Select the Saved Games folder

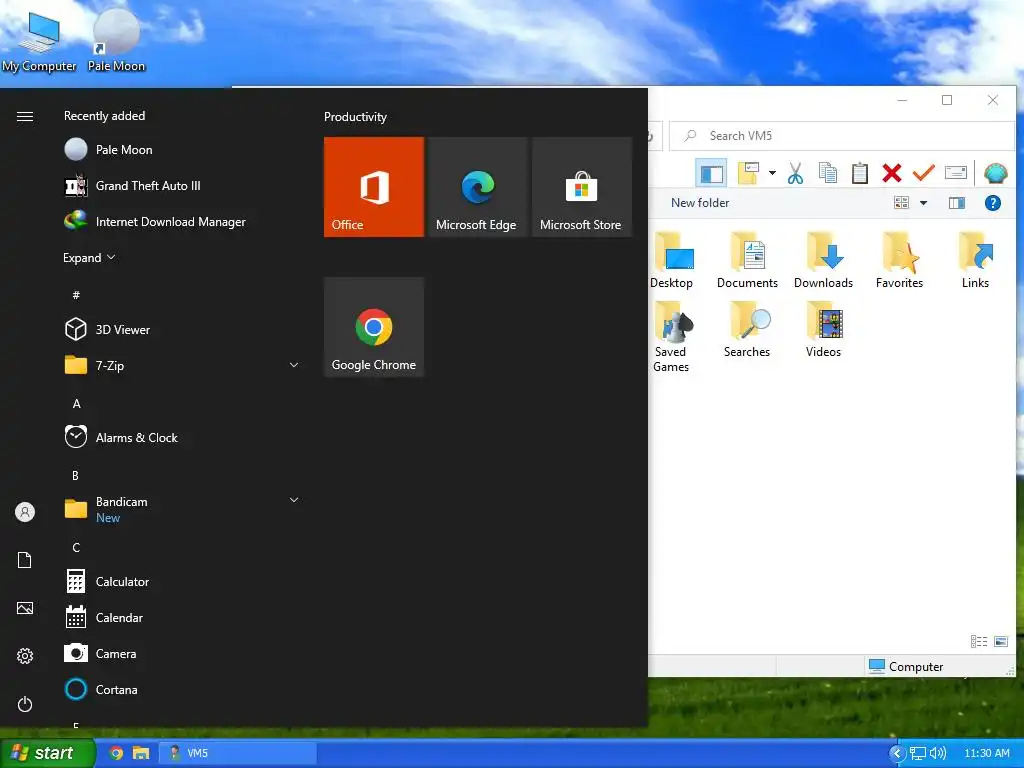(x=671, y=337)
